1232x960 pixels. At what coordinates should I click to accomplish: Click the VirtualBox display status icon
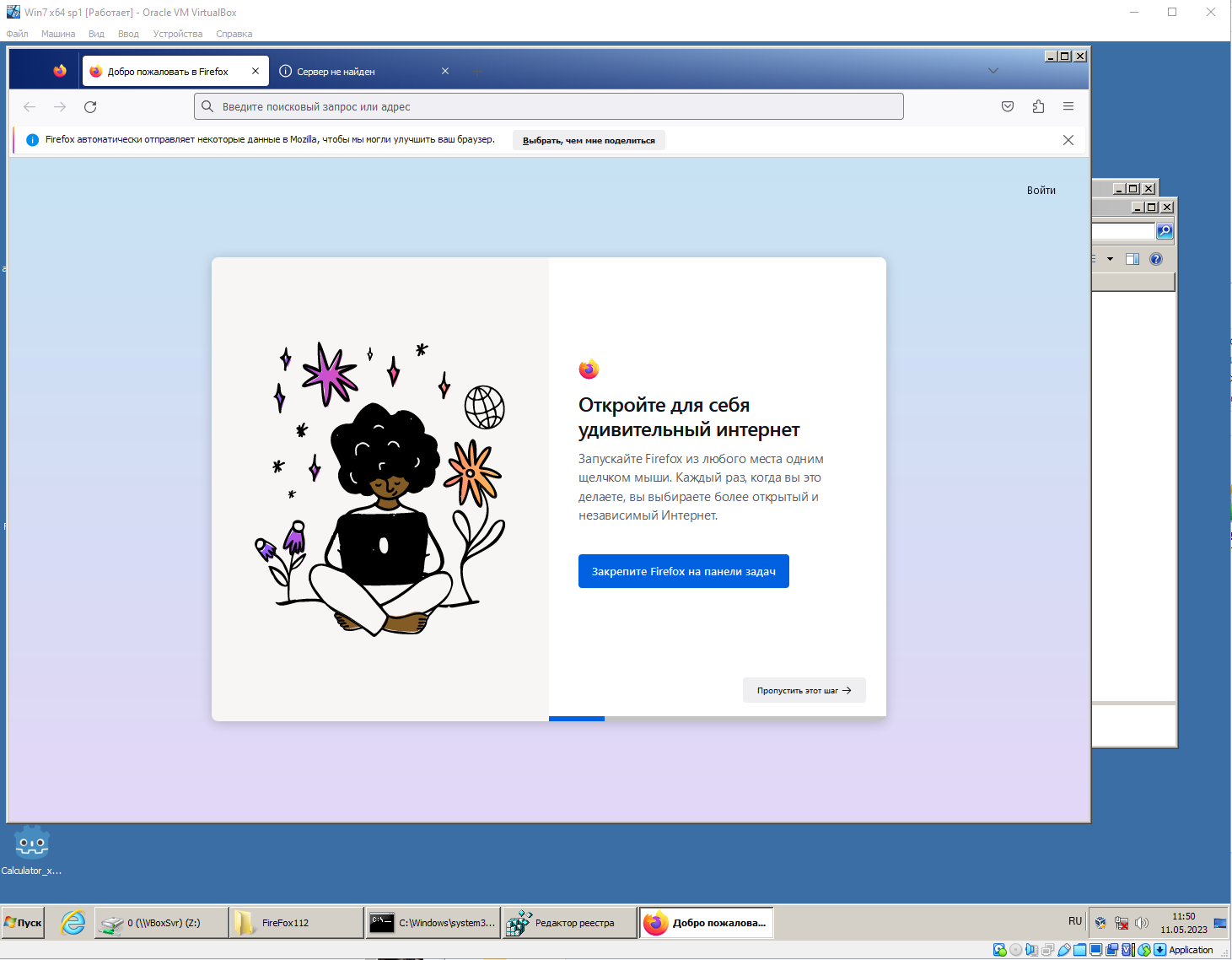pyautogui.click(x=1096, y=950)
